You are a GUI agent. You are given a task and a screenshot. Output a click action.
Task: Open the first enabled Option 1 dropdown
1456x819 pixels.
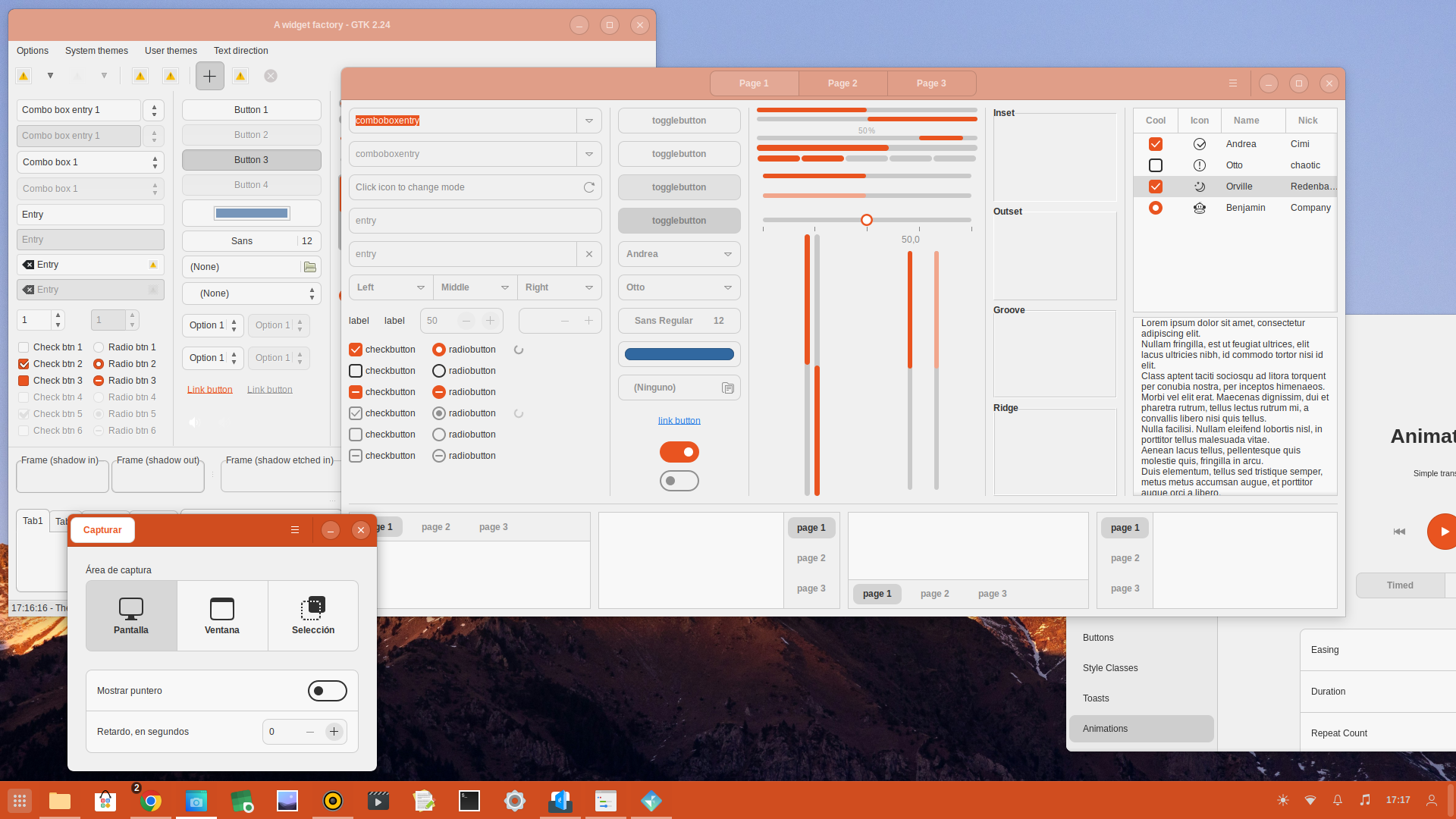(x=213, y=325)
